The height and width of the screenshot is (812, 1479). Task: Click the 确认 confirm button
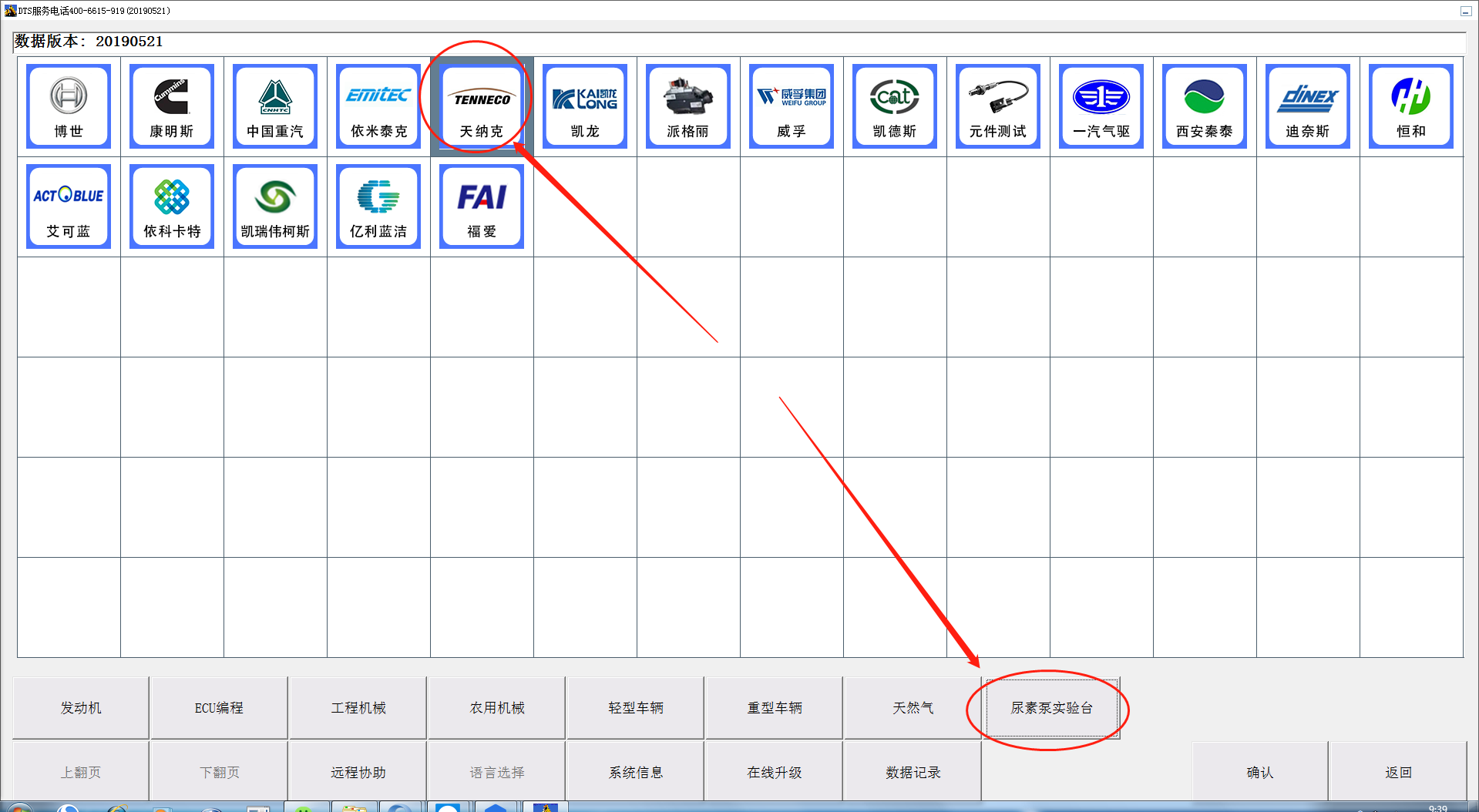point(1260,771)
